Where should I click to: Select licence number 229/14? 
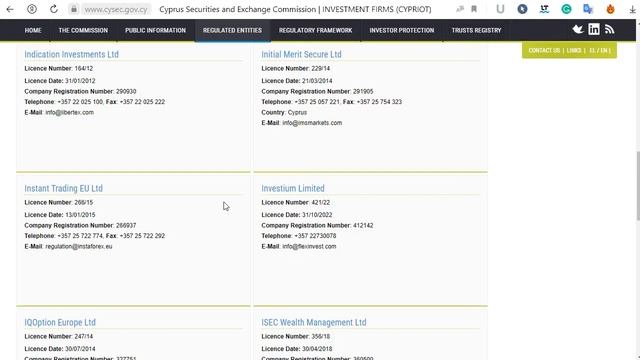tap(320, 68)
